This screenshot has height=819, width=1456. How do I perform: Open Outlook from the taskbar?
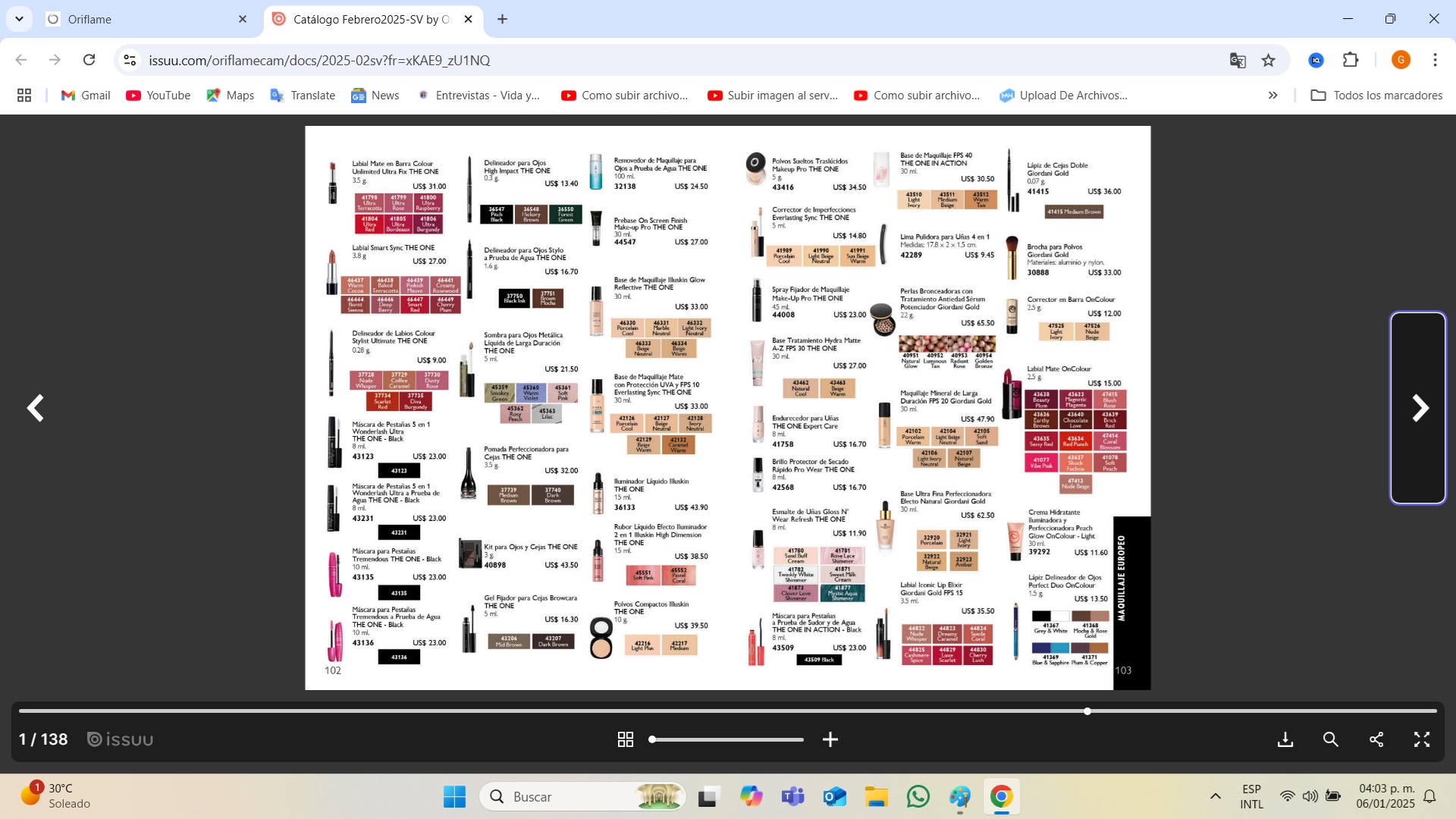tap(834, 796)
